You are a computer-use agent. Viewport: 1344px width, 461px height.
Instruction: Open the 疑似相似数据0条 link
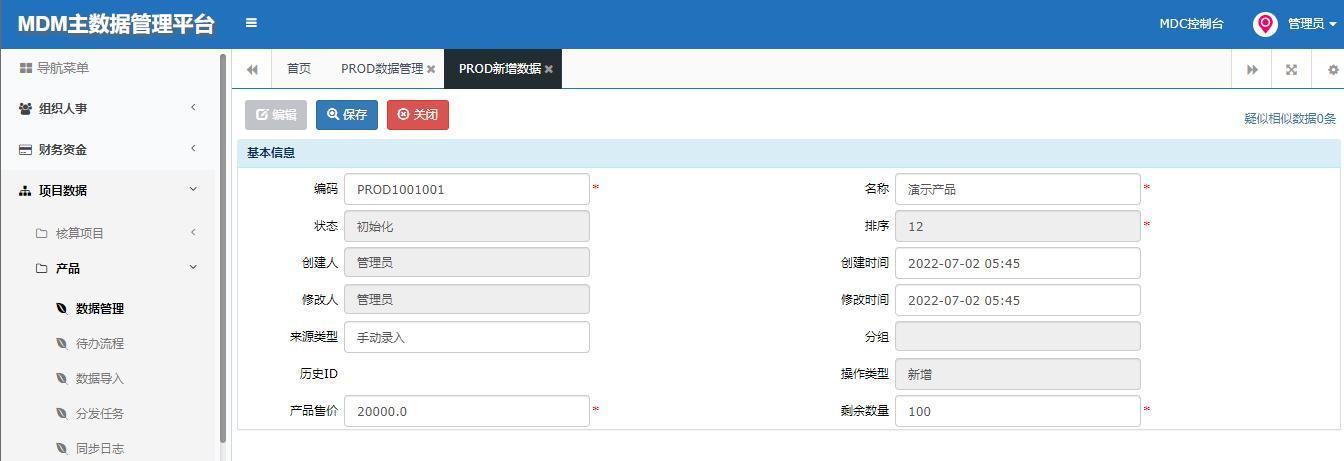1290,118
